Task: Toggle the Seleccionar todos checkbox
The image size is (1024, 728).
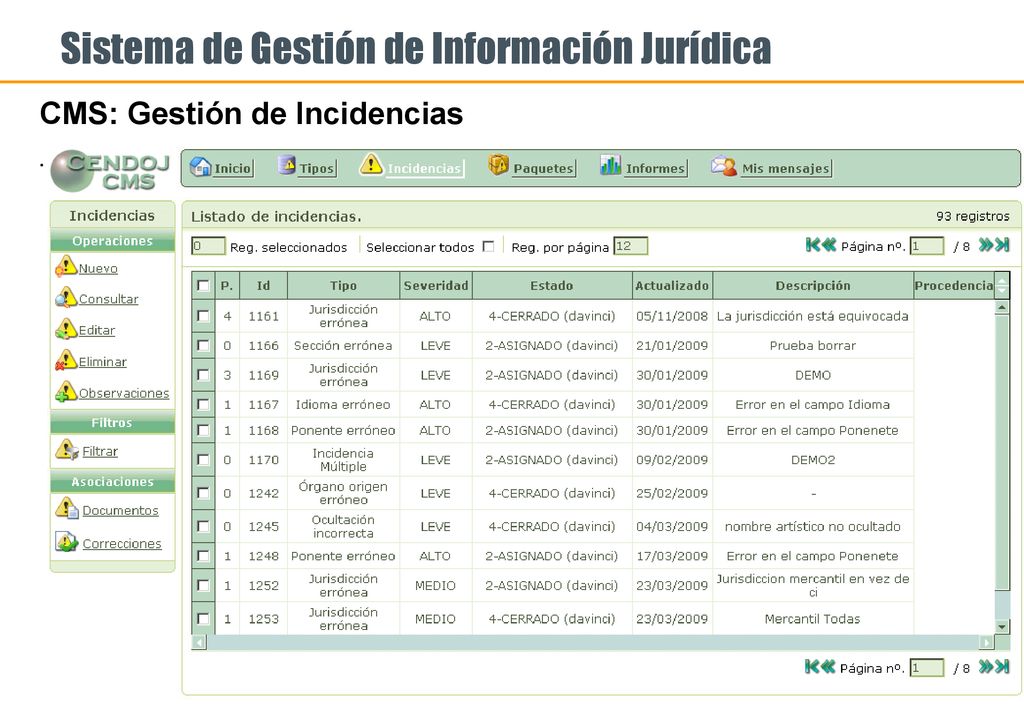Action: [488, 246]
